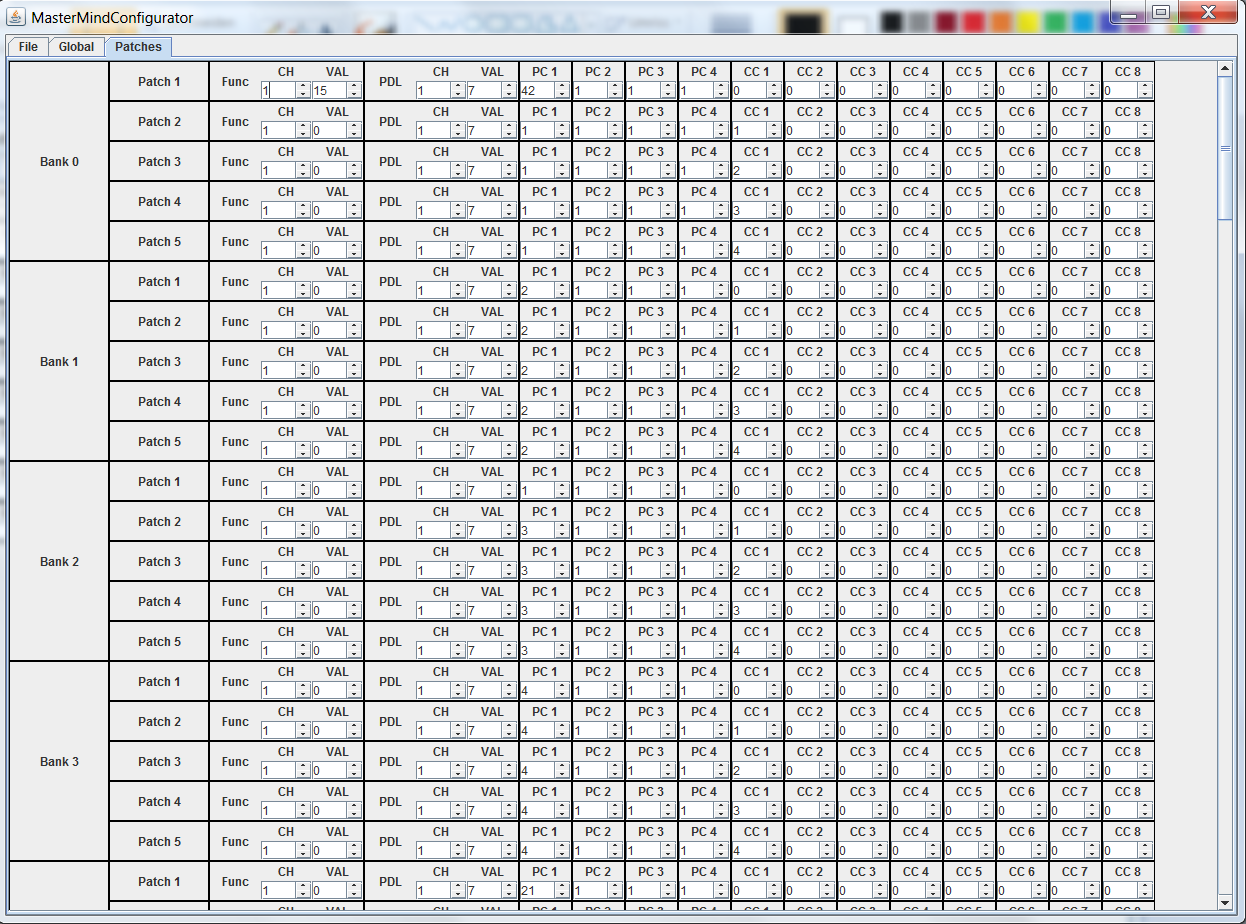The image size is (1246, 924).
Task: Open the File tab
Action: [28, 47]
